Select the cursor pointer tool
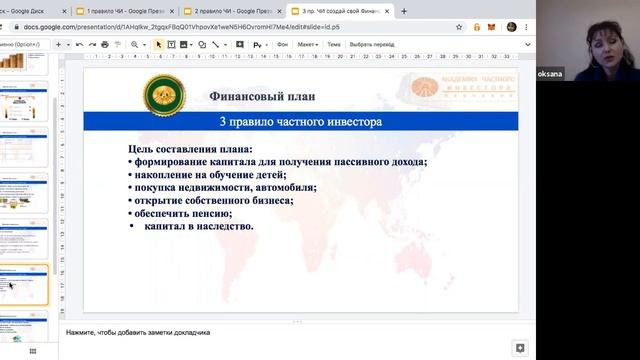Screen dimensions: 640x360 coord(158,44)
